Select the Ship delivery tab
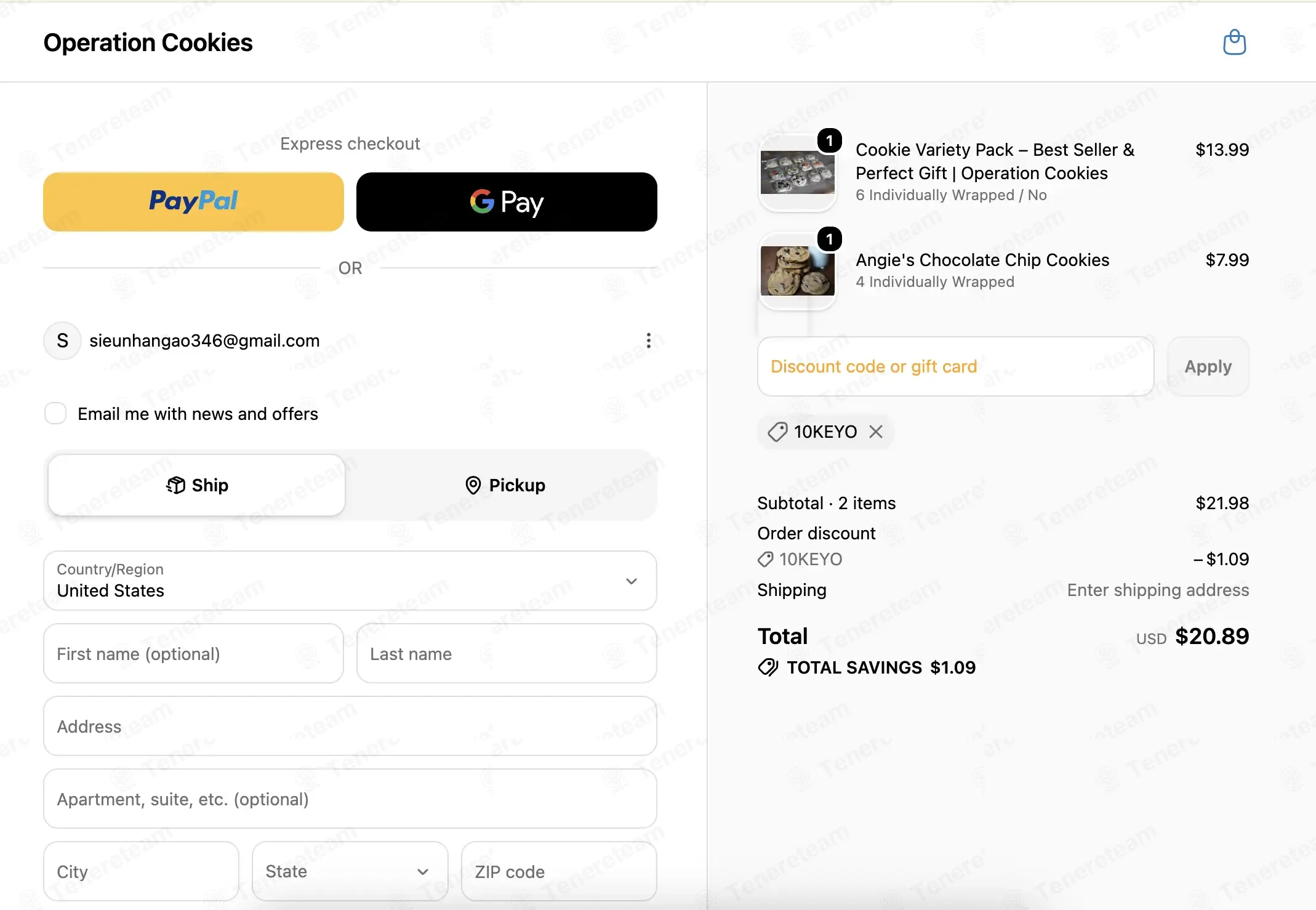The image size is (1316, 910). 196,485
